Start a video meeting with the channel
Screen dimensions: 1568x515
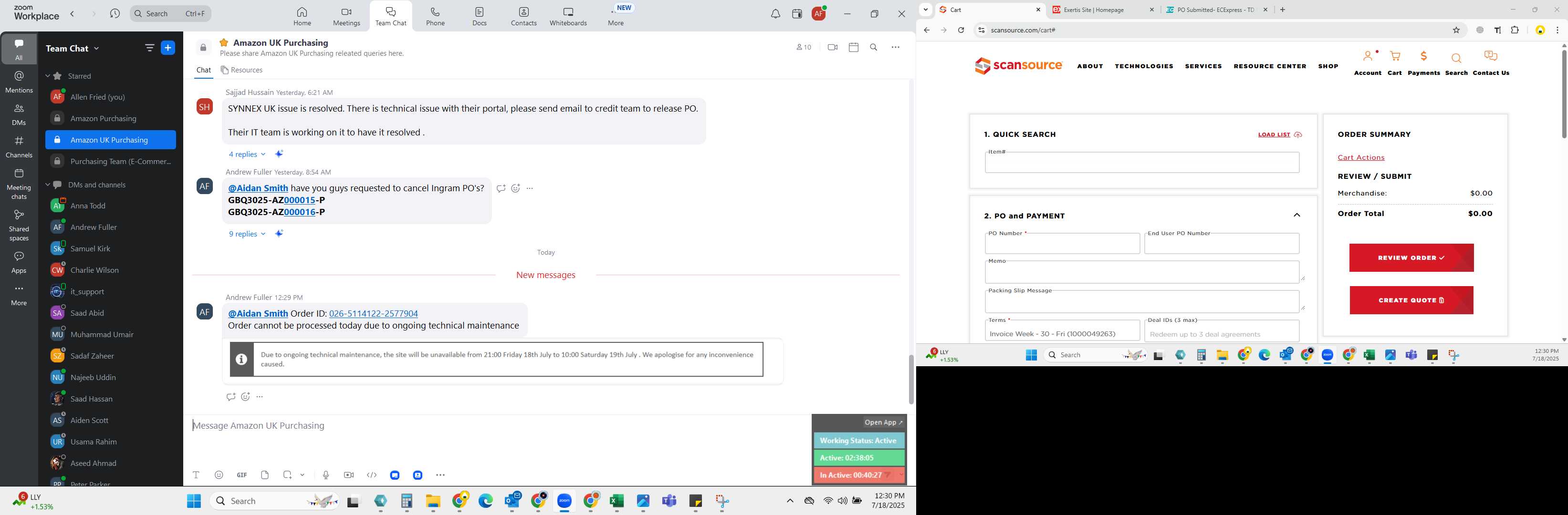(x=832, y=47)
